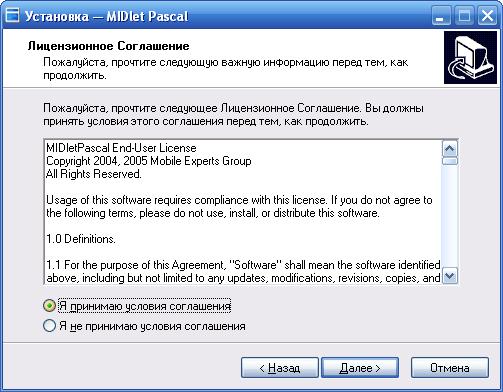Click the license scrollbar down arrow

(450, 276)
